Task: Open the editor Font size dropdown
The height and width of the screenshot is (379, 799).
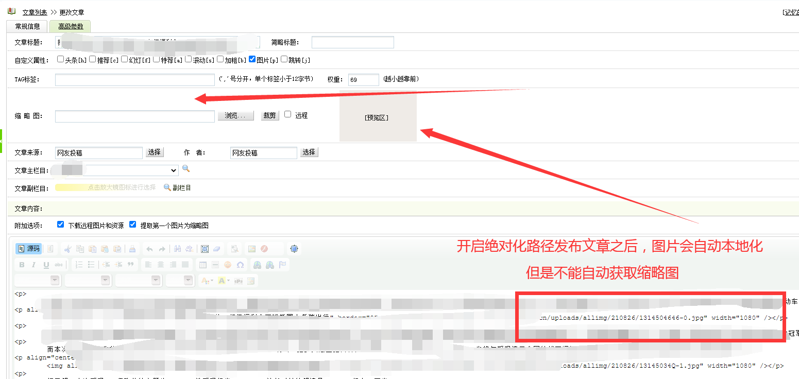Action: point(180,280)
